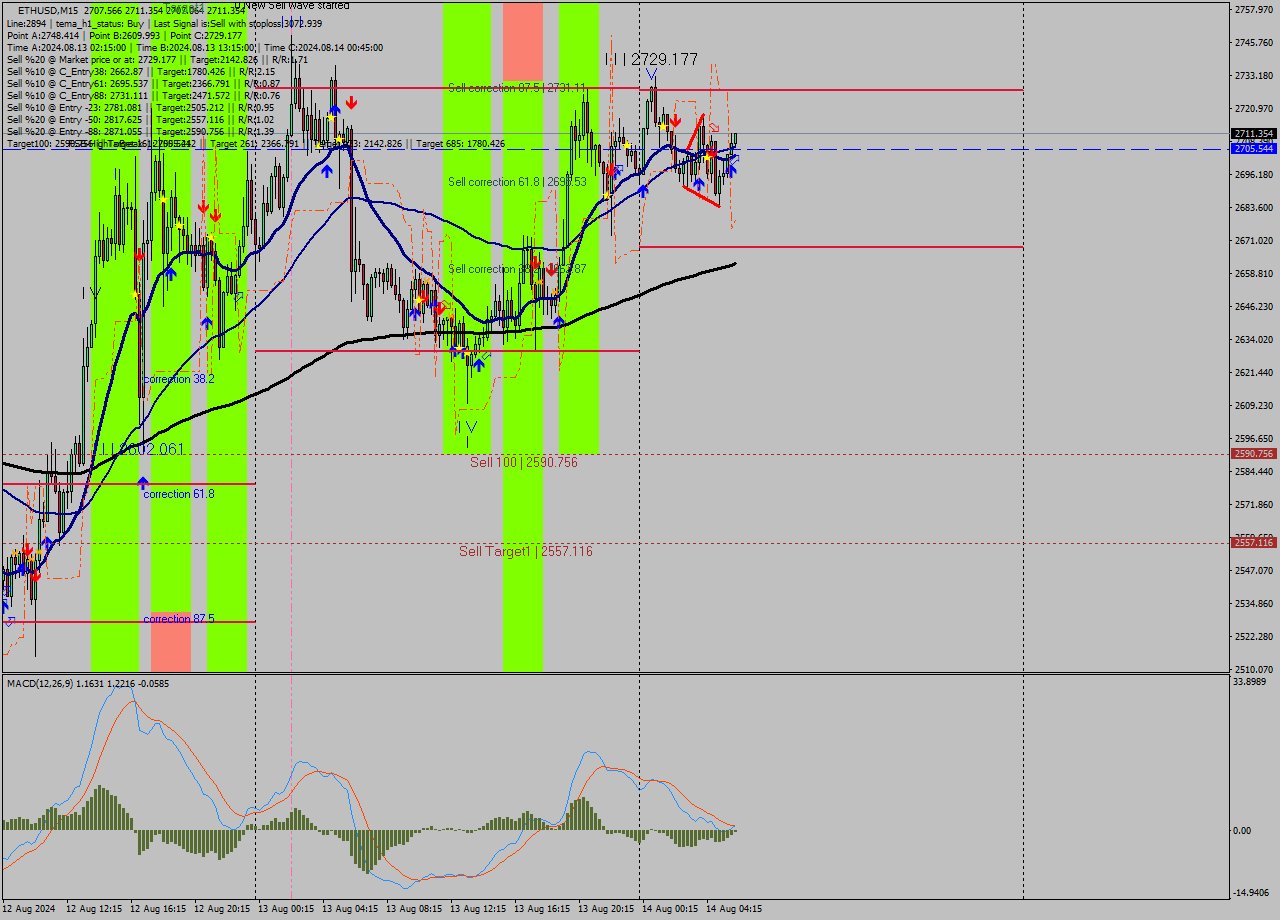
Task: Click the blue dashed horizontal price line
Action: pyautogui.click(x=900, y=149)
